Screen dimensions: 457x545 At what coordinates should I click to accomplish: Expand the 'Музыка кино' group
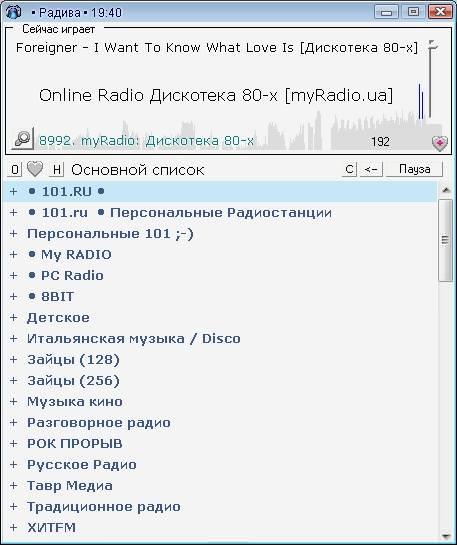point(14,401)
